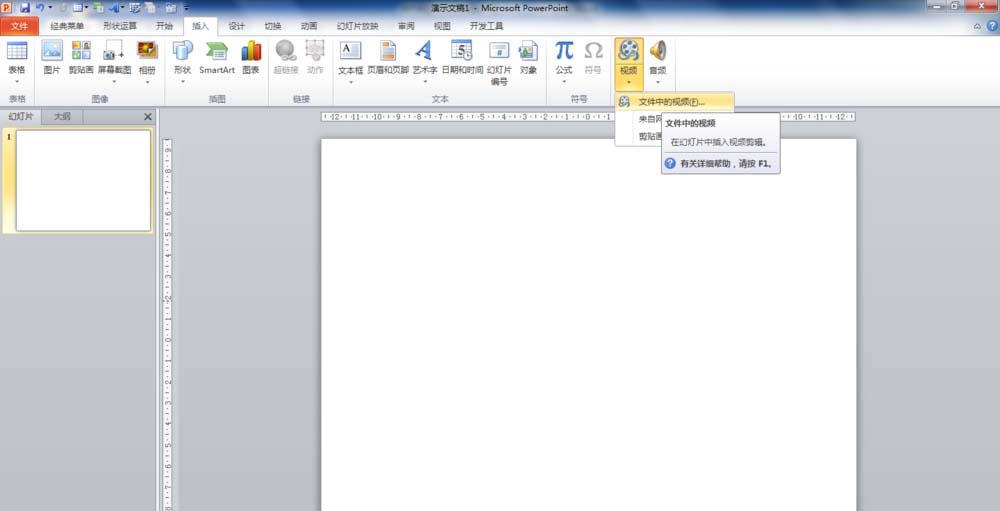Switch to the 开始 Home tab
Screen dimensions: 1000x511
point(165,26)
